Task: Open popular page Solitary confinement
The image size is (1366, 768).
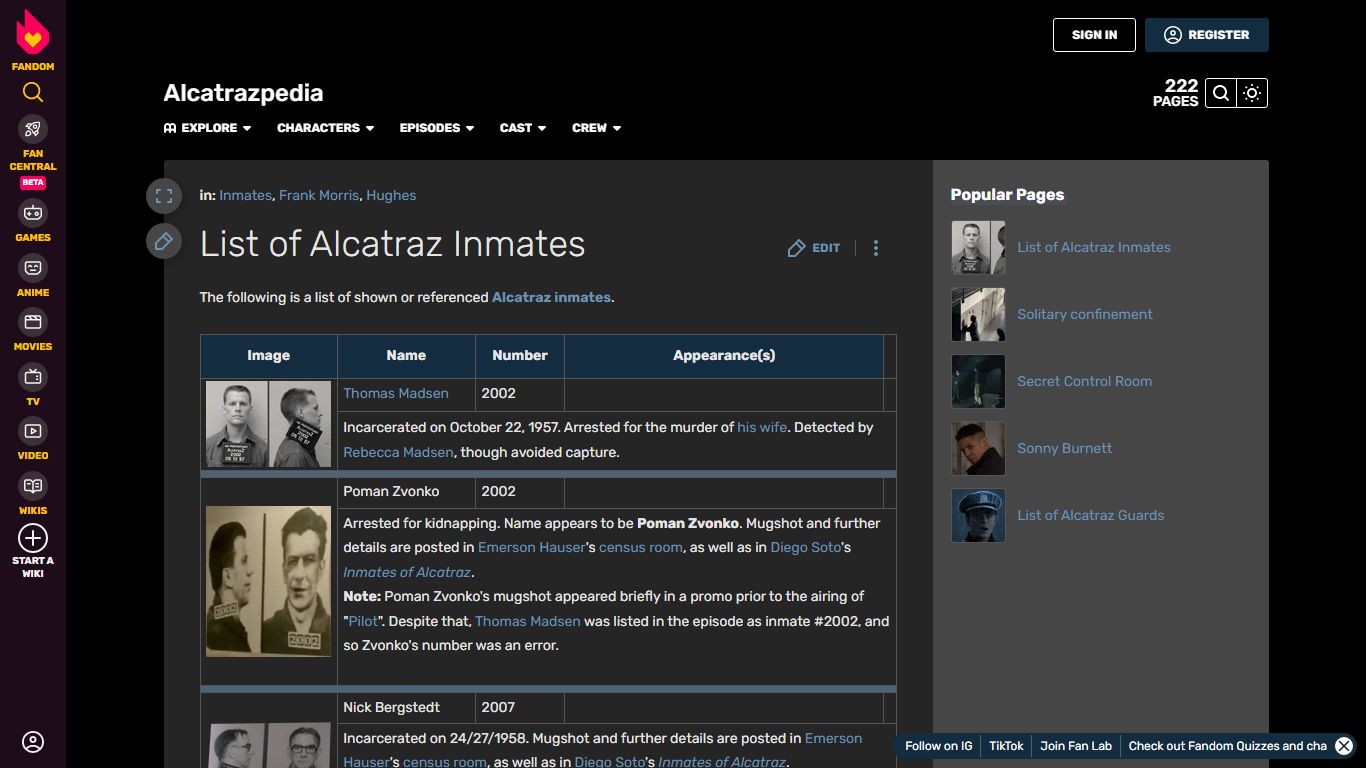Action: 1085,314
